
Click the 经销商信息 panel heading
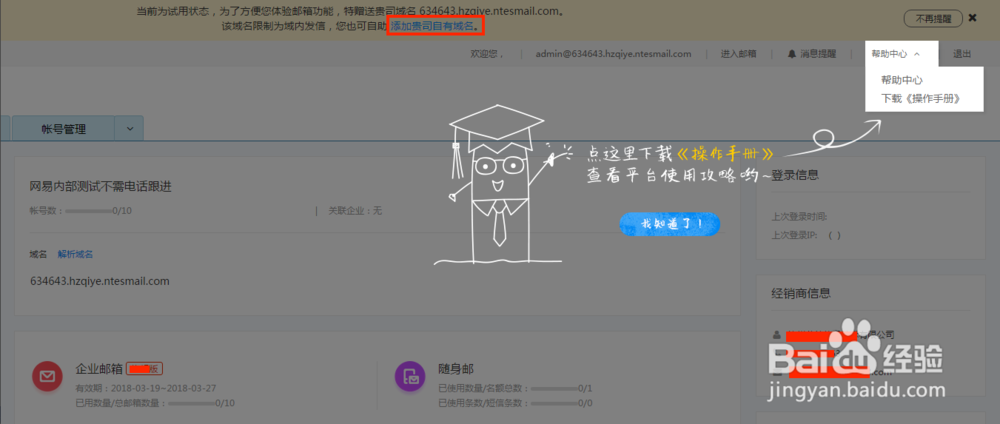[x=801, y=293]
